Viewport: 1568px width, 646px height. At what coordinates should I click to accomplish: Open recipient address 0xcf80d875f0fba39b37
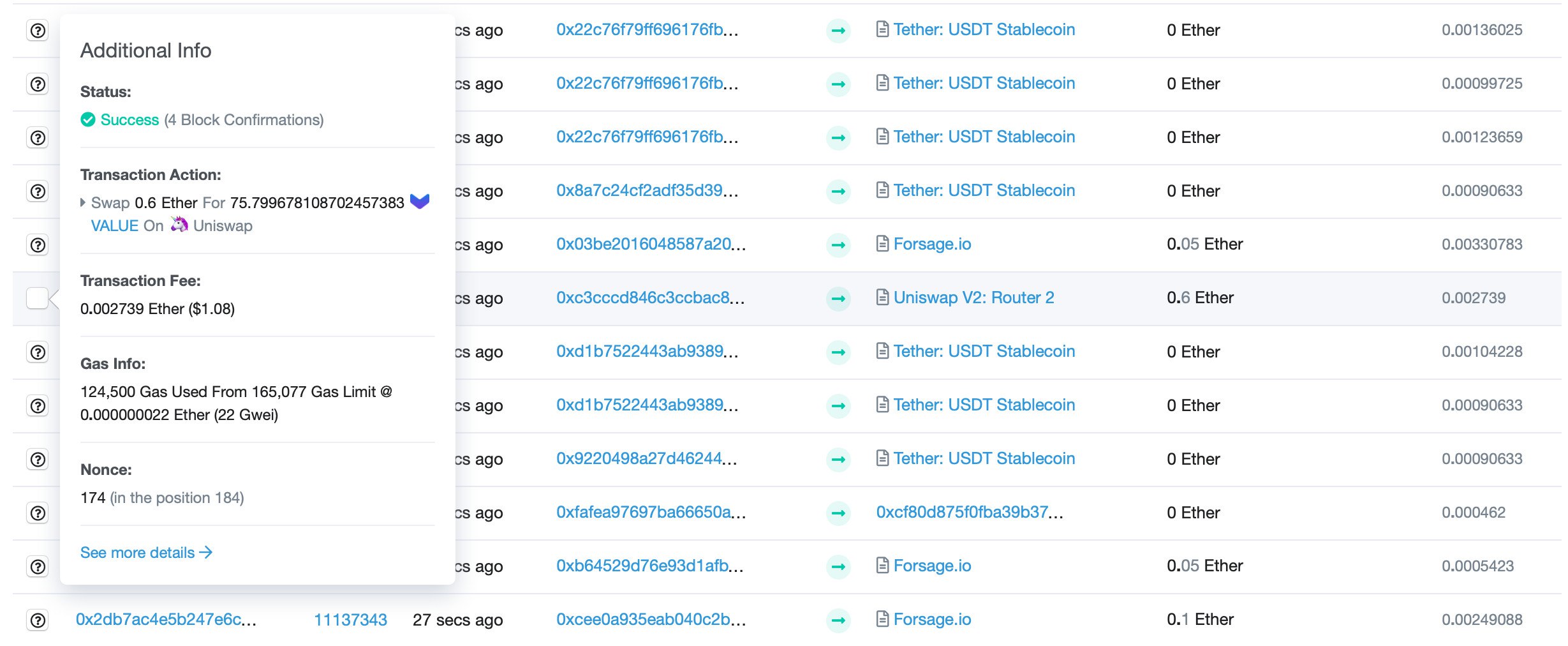pyautogui.click(x=969, y=512)
